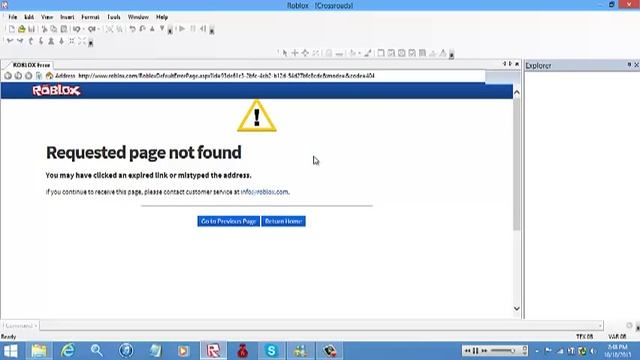Viewport: 640px width, 360px height.
Task: Click the warning triangle image
Action: tap(257, 116)
